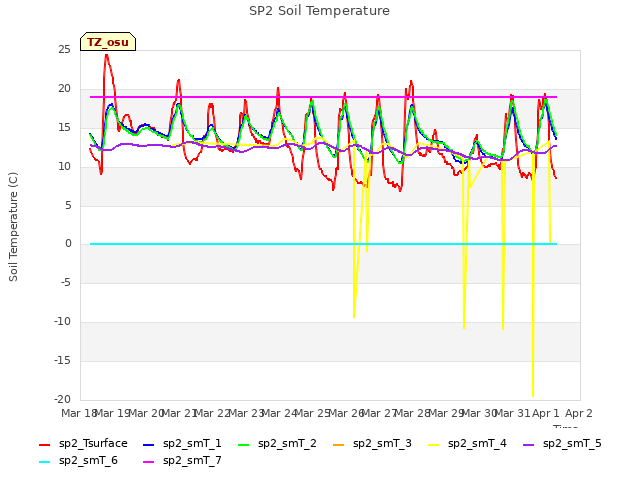
Task: Click the Mar 23 x-axis tick label
Action: pyautogui.click(x=246, y=413)
